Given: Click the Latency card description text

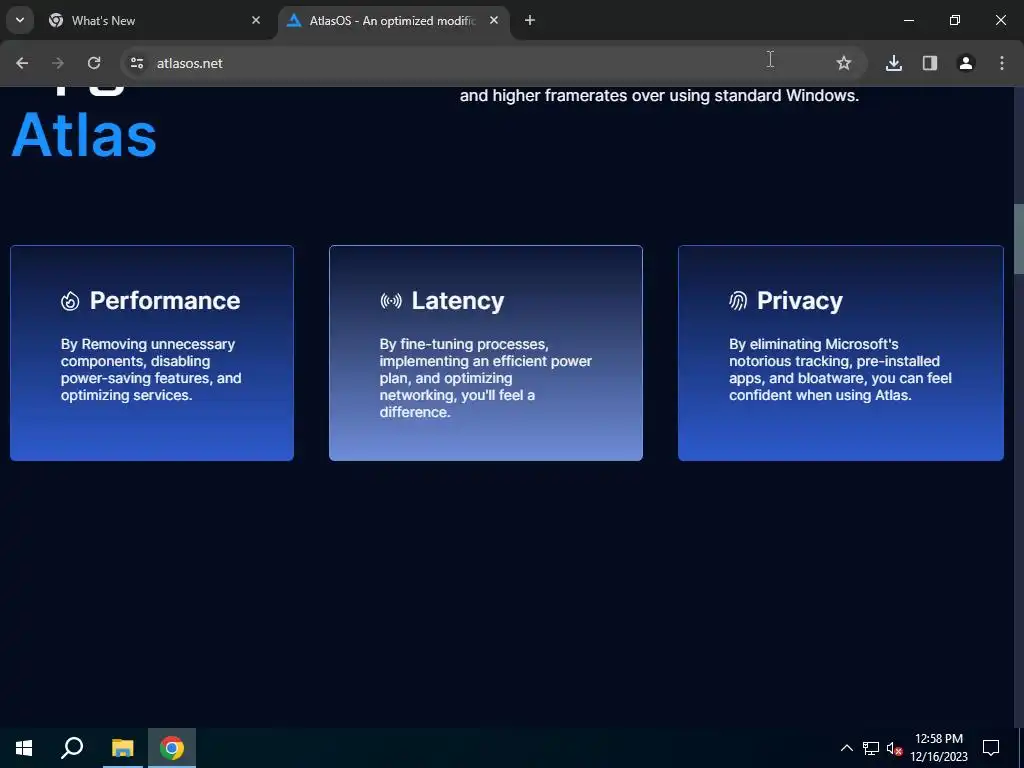Looking at the screenshot, I should (485, 378).
